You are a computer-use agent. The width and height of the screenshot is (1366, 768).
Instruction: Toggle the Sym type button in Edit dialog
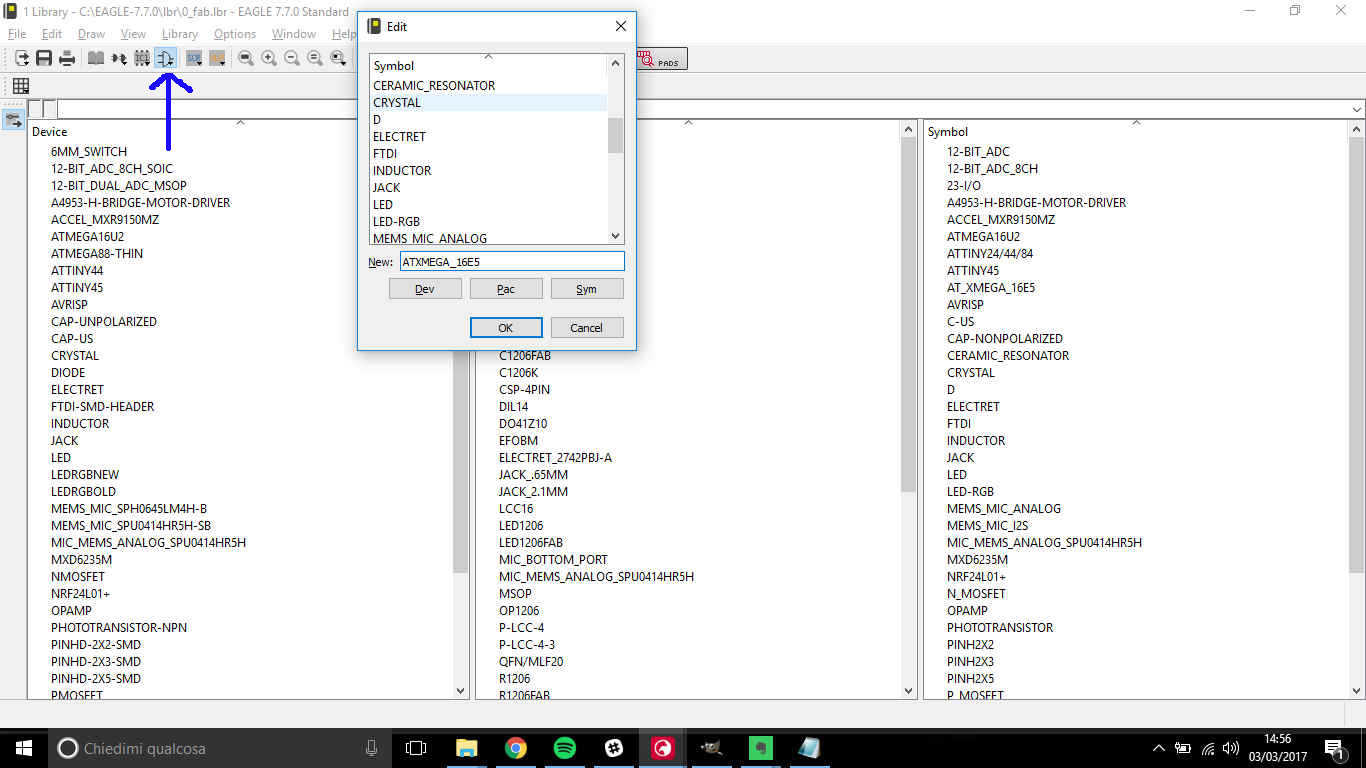point(587,289)
